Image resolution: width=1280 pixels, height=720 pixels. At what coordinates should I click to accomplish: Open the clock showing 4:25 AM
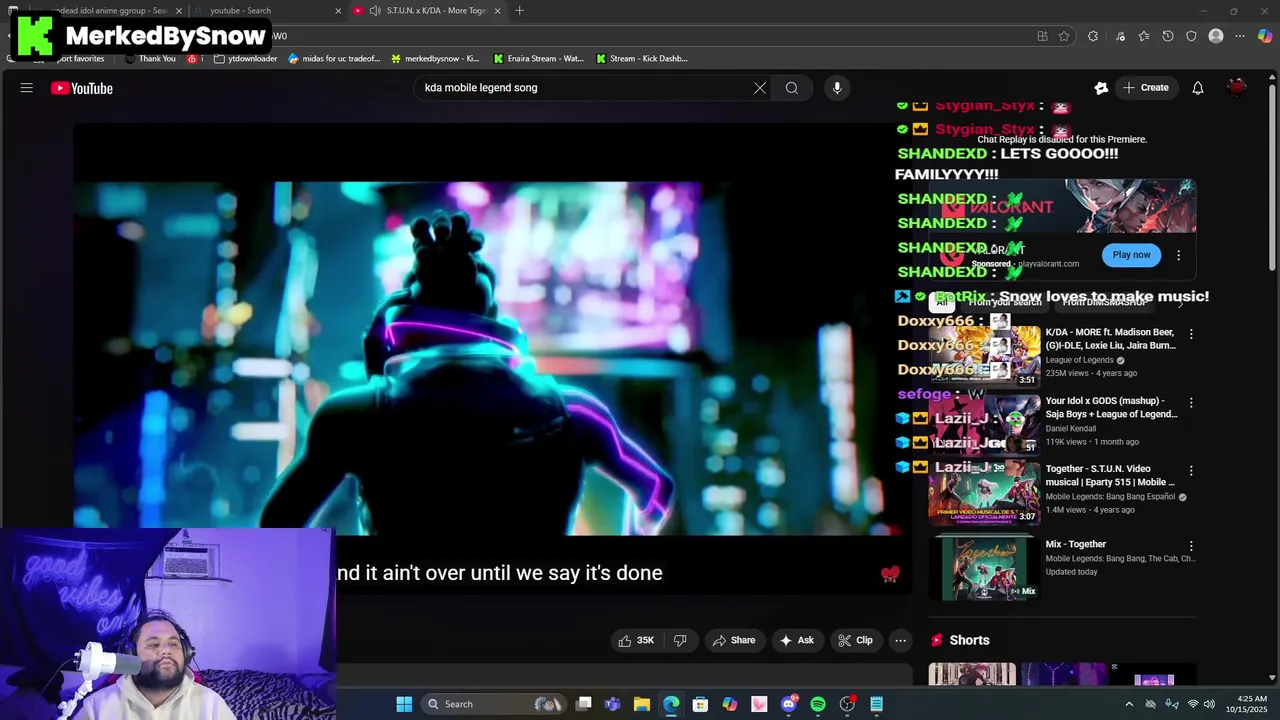[x=1252, y=704]
